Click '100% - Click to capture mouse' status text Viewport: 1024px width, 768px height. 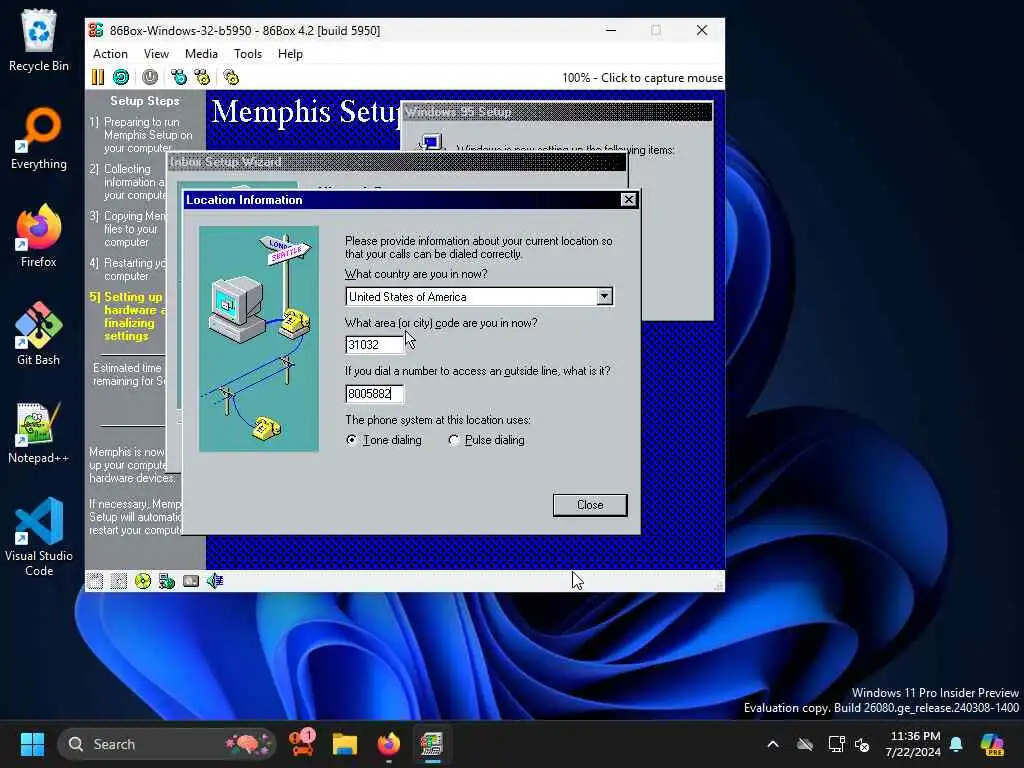point(642,78)
